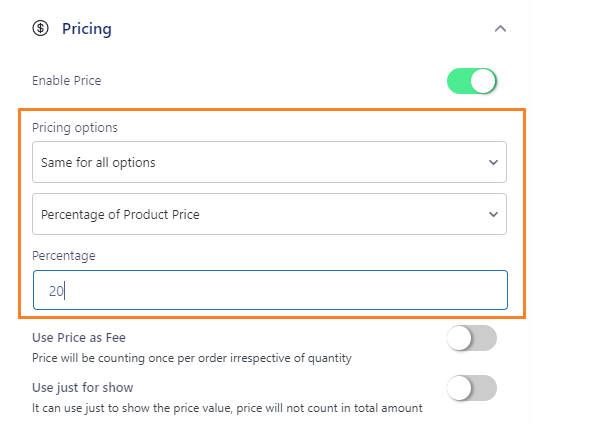This screenshot has height=445, width=591.
Task: Click the Enable Price label
Action: coord(67,81)
